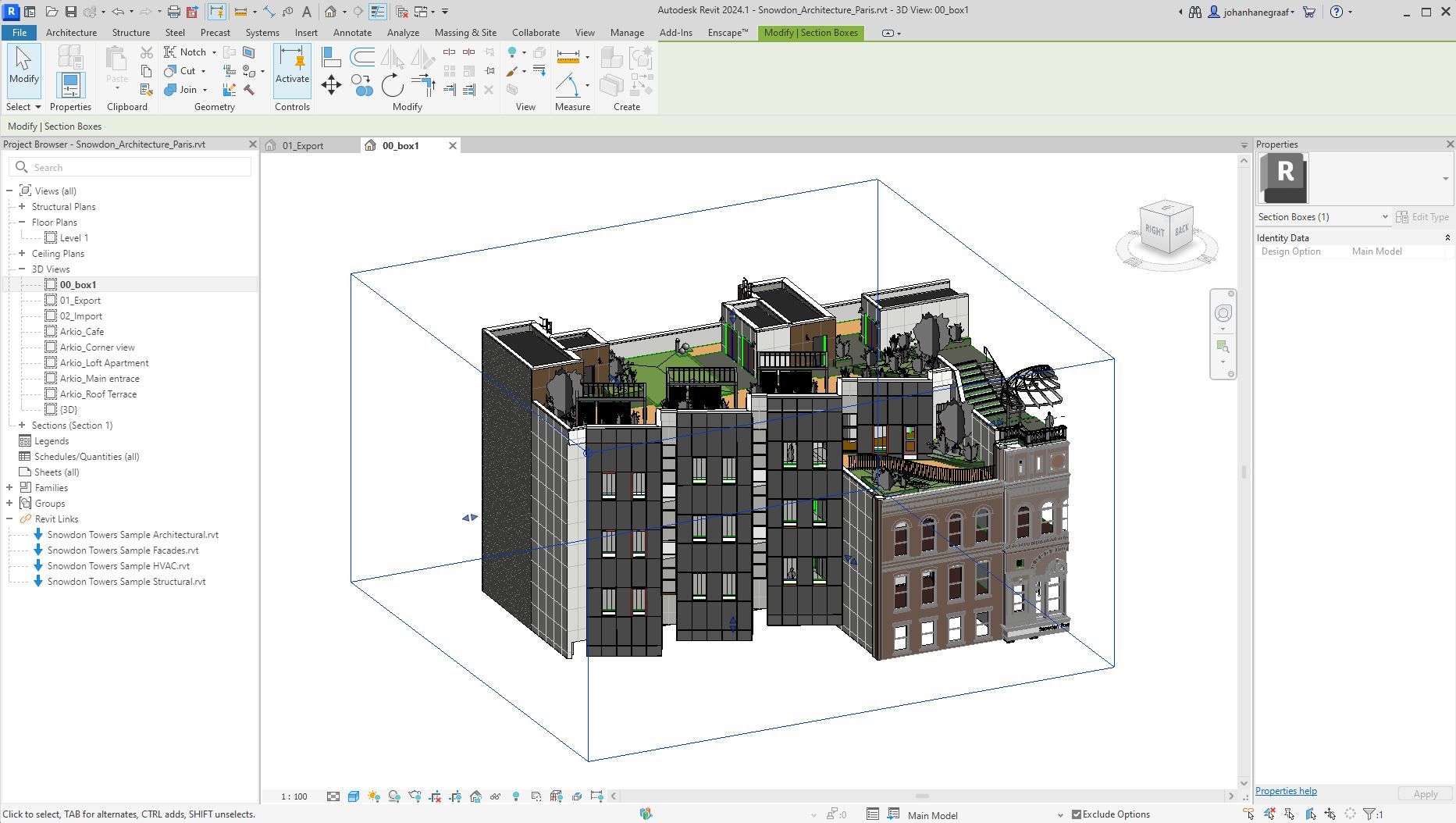Open the Enscape ribbon tab
Image resolution: width=1456 pixels, height=823 pixels.
tap(728, 33)
